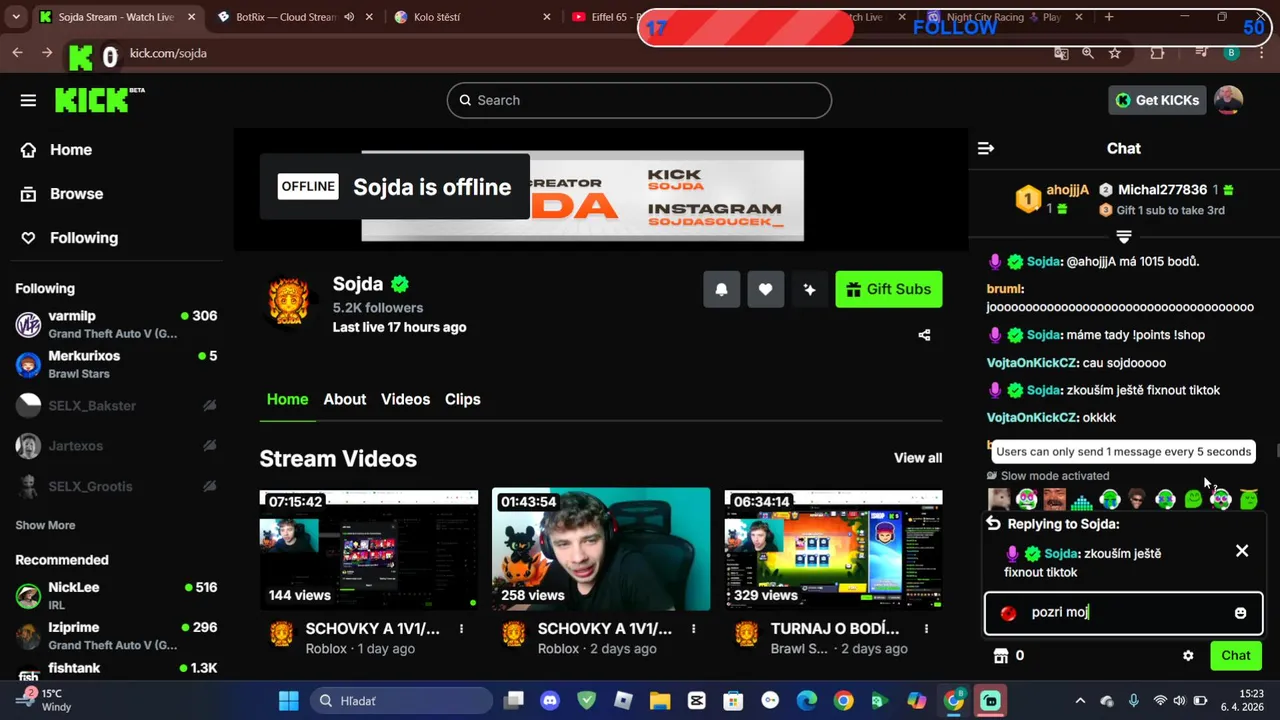This screenshot has width=1280, height=720.
Task: Pick the laughing man face emote
Action: (x=1054, y=498)
